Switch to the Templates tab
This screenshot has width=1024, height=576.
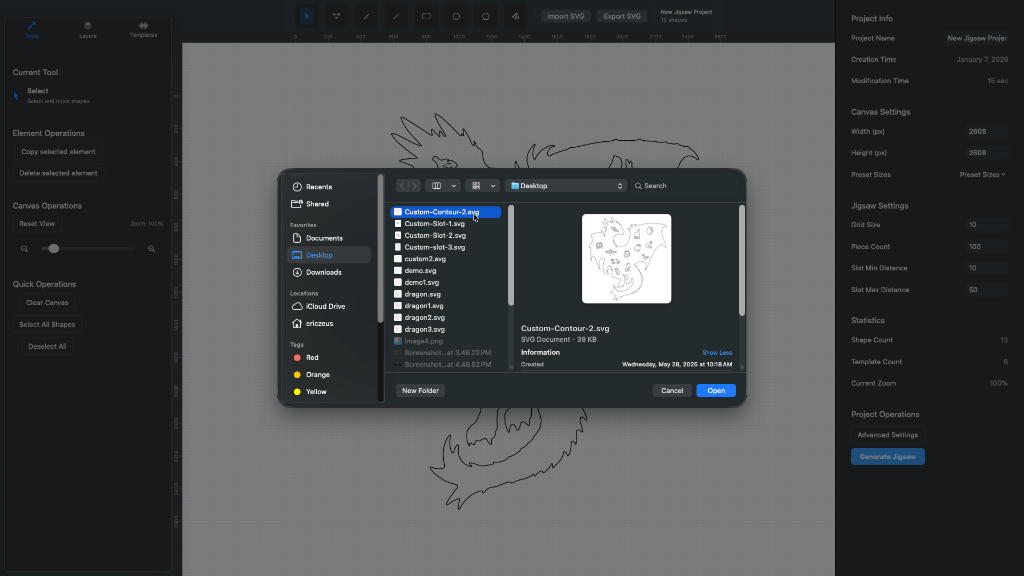(x=143, y=29)
